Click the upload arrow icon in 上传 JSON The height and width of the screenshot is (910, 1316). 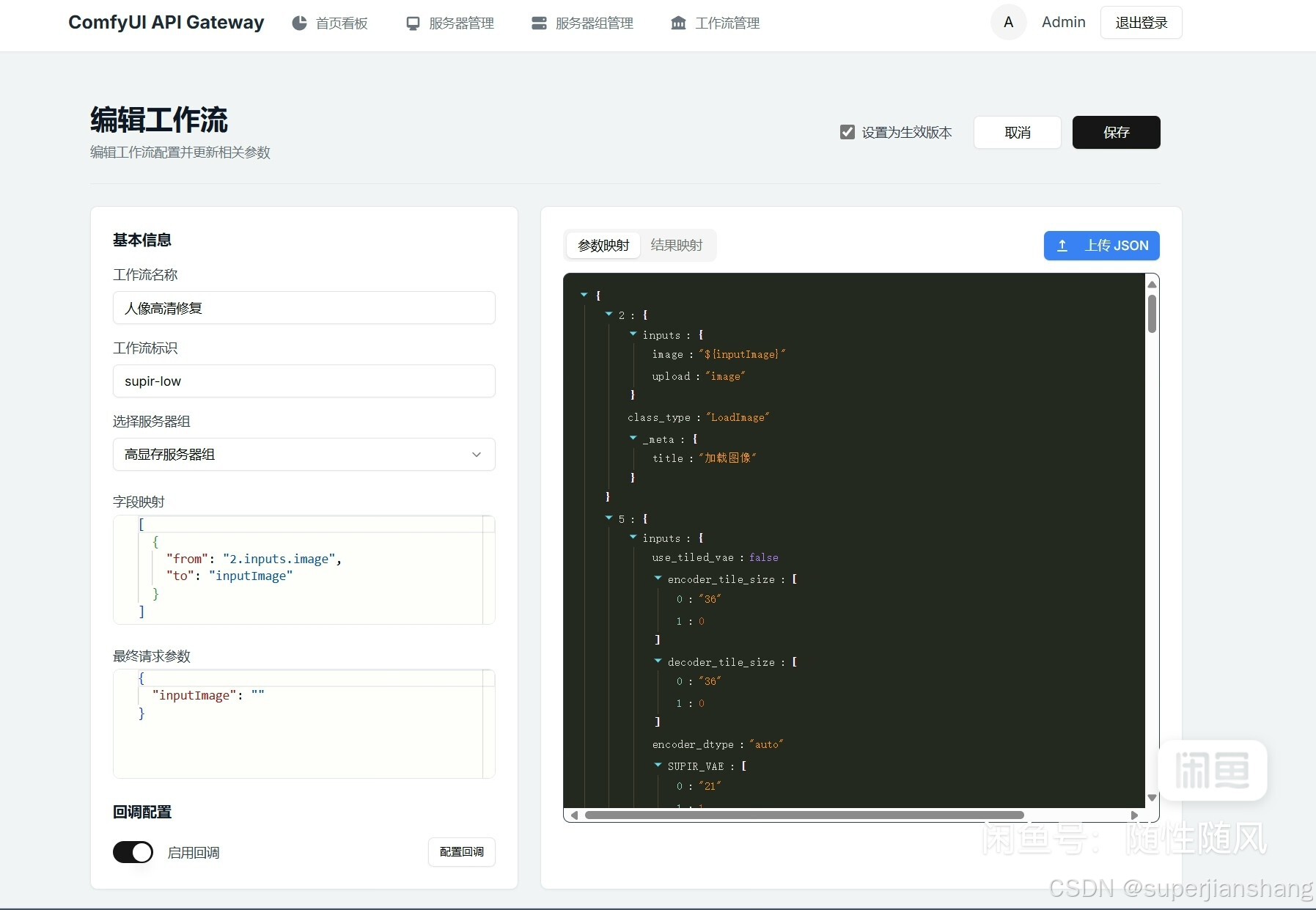point(1062,246)
